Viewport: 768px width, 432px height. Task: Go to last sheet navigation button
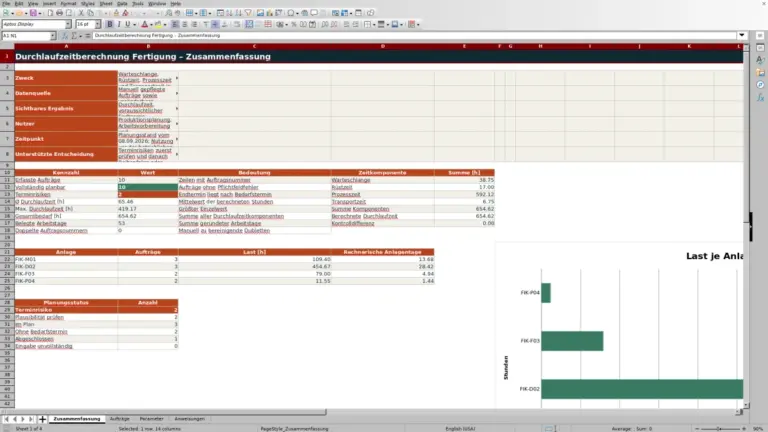point(31,419)
